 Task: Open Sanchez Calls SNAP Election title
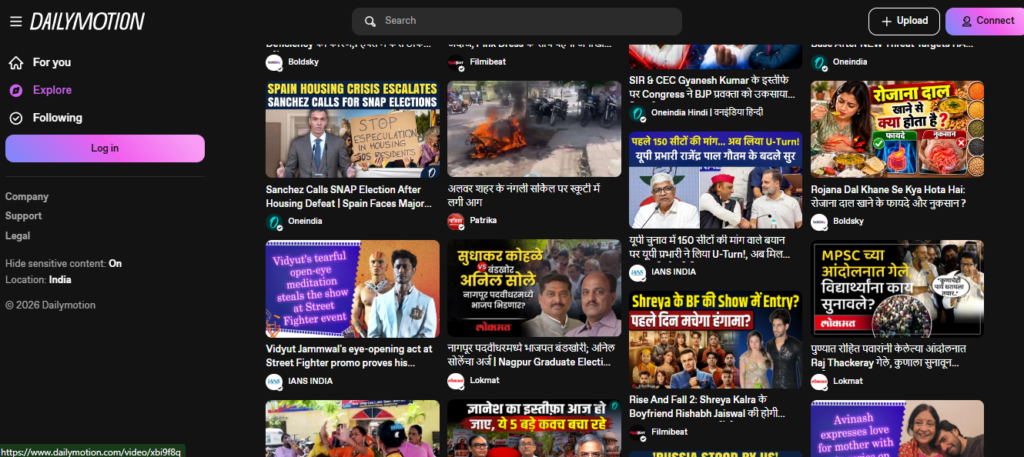[x=349, y=197]
